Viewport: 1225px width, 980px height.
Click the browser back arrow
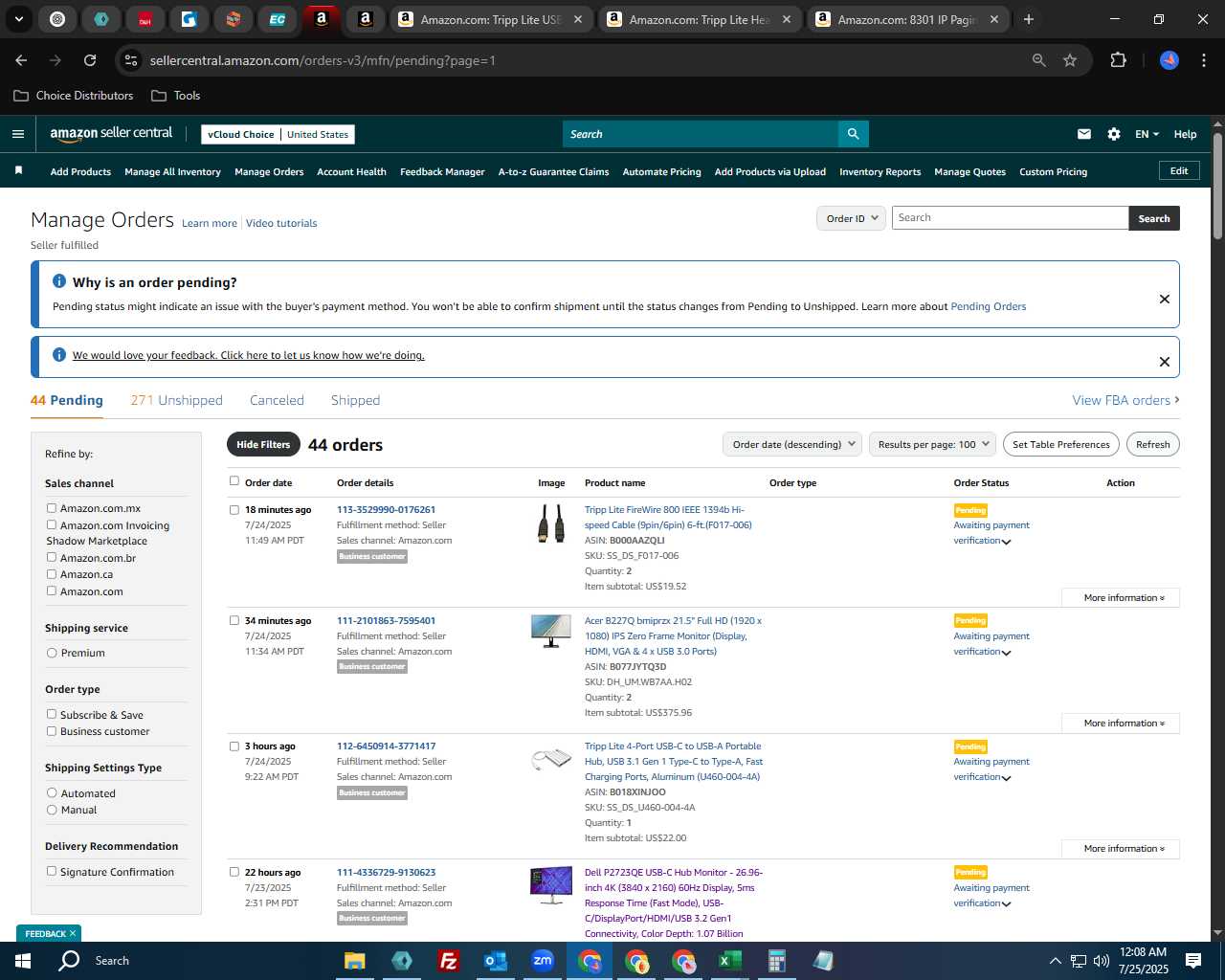(x=21, y=60)
